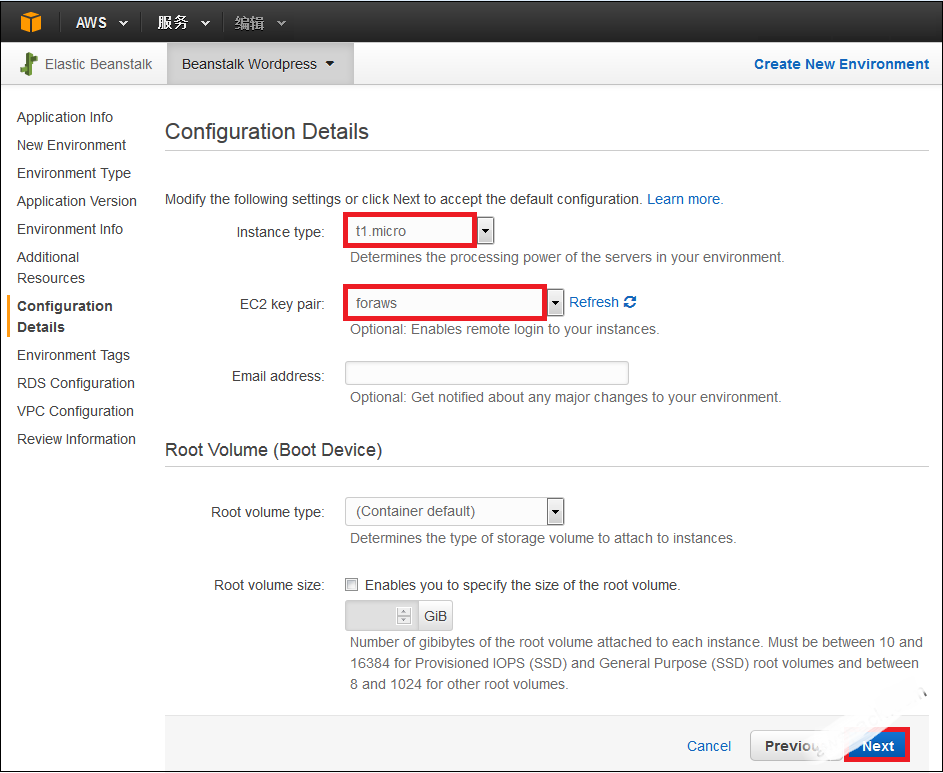Screen dimensions: 943x773
Task: Go to the Review Information step
Action: pyautogui.click(x=76, y=439)
